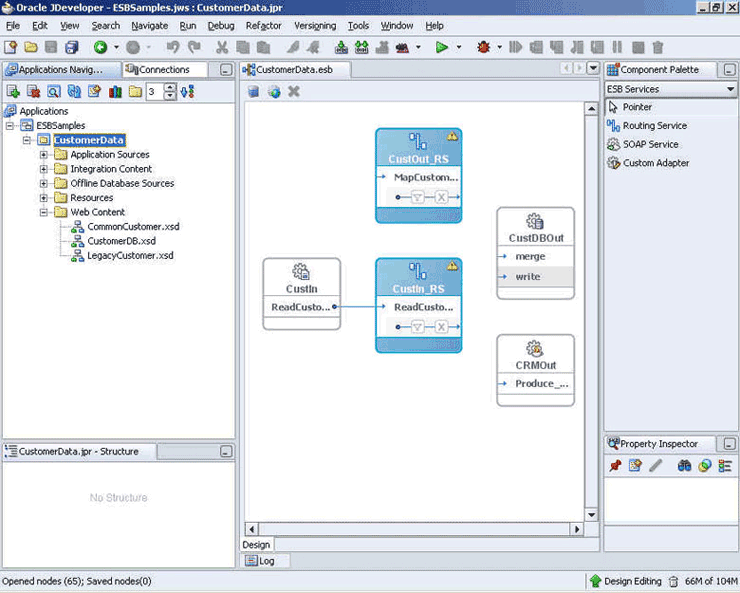
Task: Open the editor tab list dropdown
Action: pos(593,68)
